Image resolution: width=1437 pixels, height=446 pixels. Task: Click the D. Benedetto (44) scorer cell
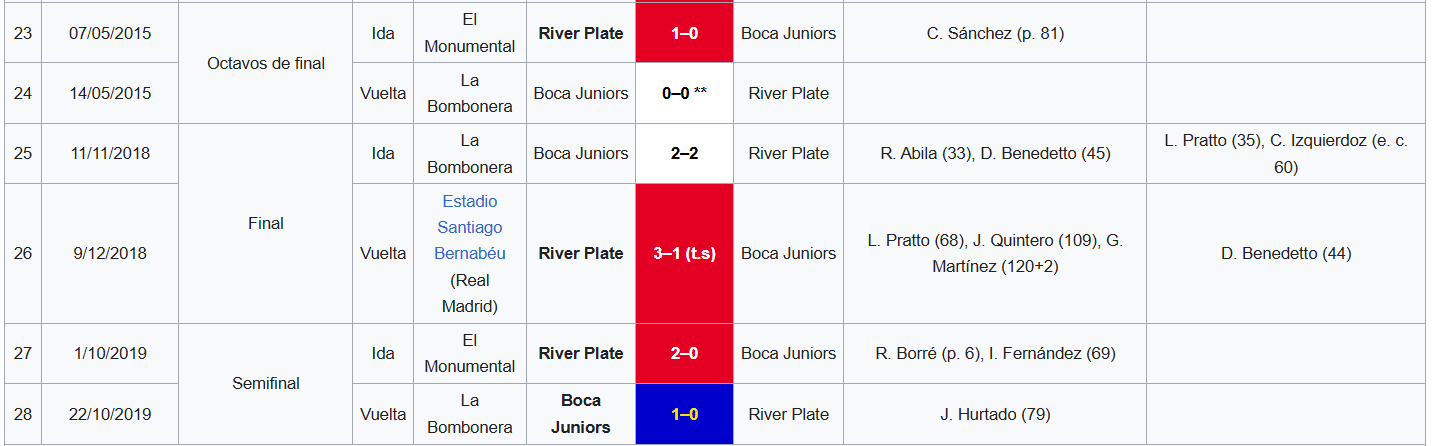(1286, 254)
